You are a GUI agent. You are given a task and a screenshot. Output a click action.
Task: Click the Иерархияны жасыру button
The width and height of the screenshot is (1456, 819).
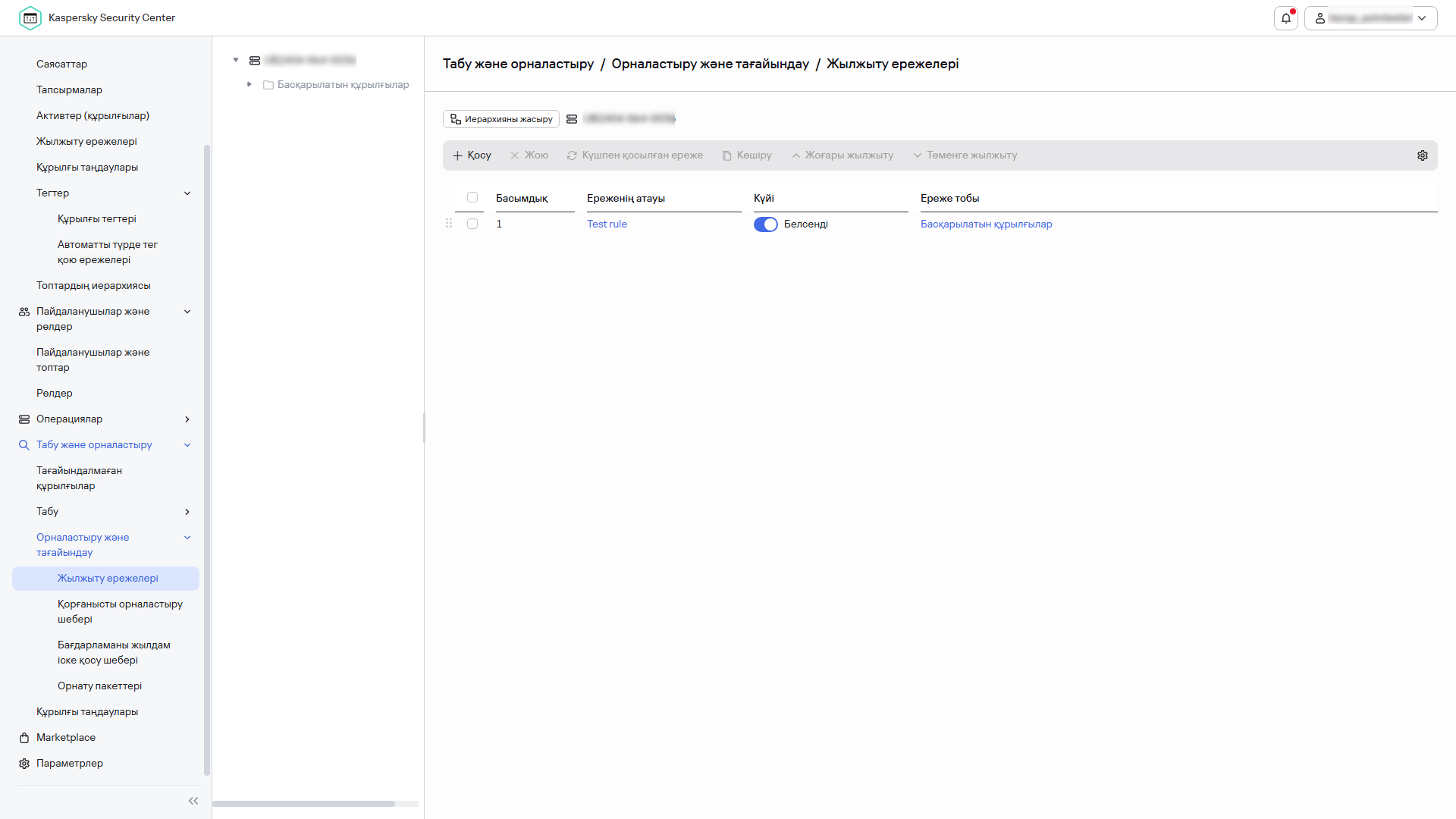point(500,119)
